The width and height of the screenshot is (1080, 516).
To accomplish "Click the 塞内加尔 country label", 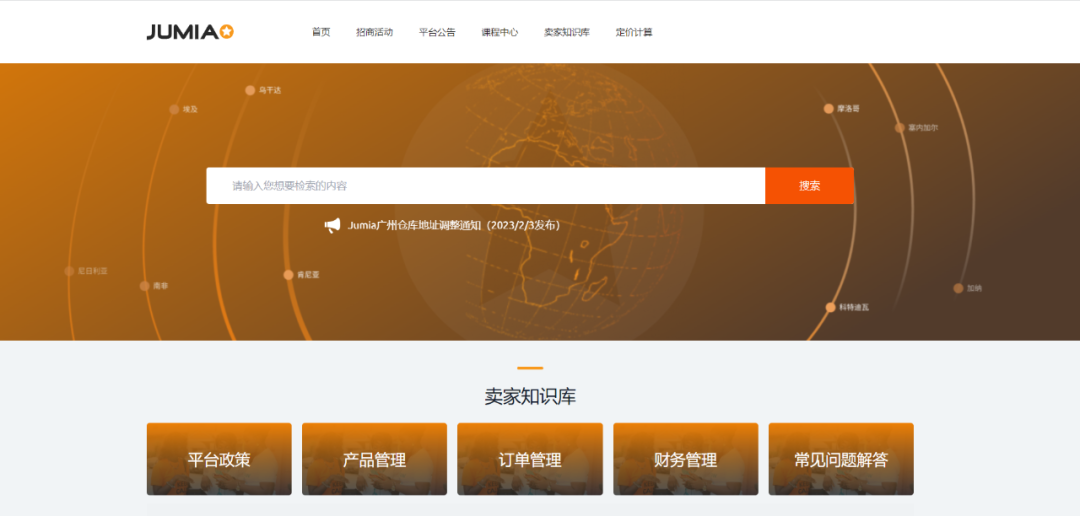I will click(923, 128).
